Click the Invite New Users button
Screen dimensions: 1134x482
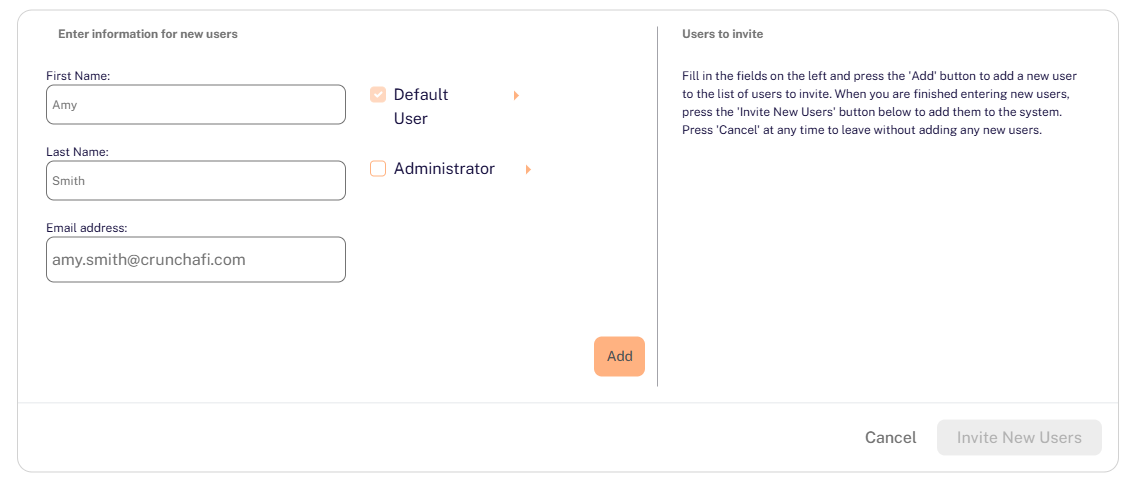click(x=1019, y=437)
